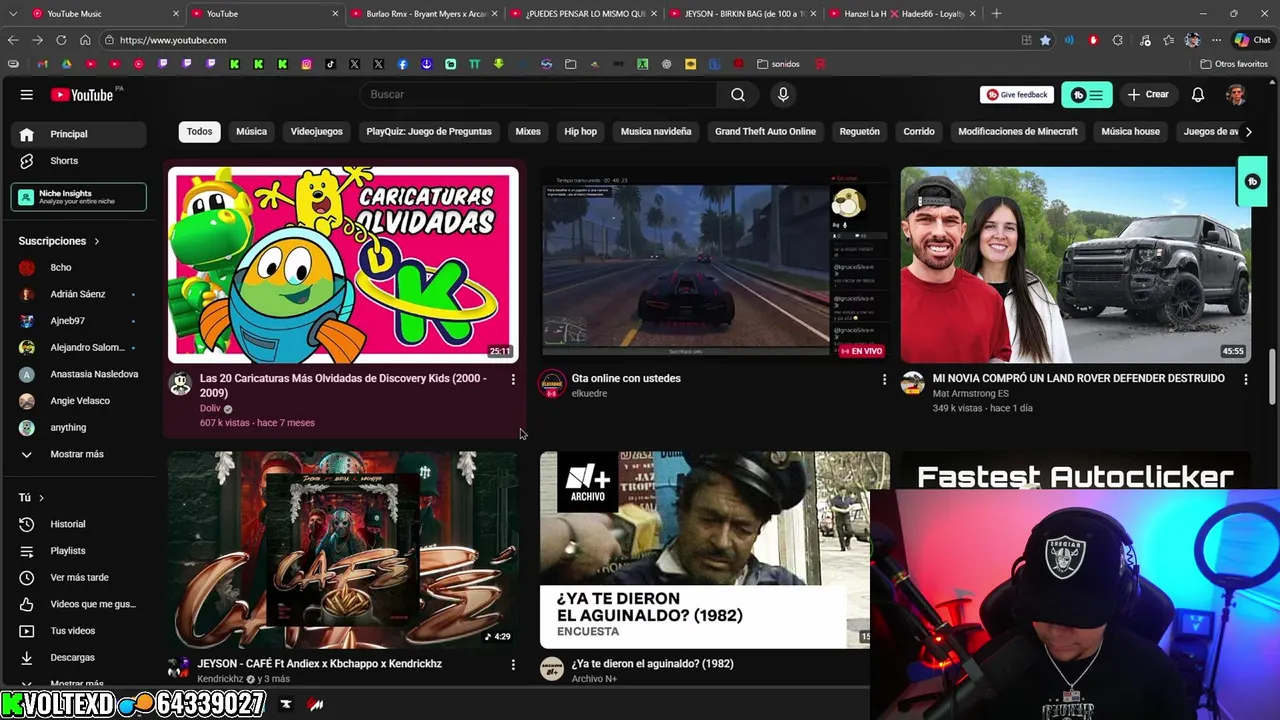Select the Videojuegos filter chip
Image resolution: width=1280 pixels, height=720 pixels.
[316, 131]
